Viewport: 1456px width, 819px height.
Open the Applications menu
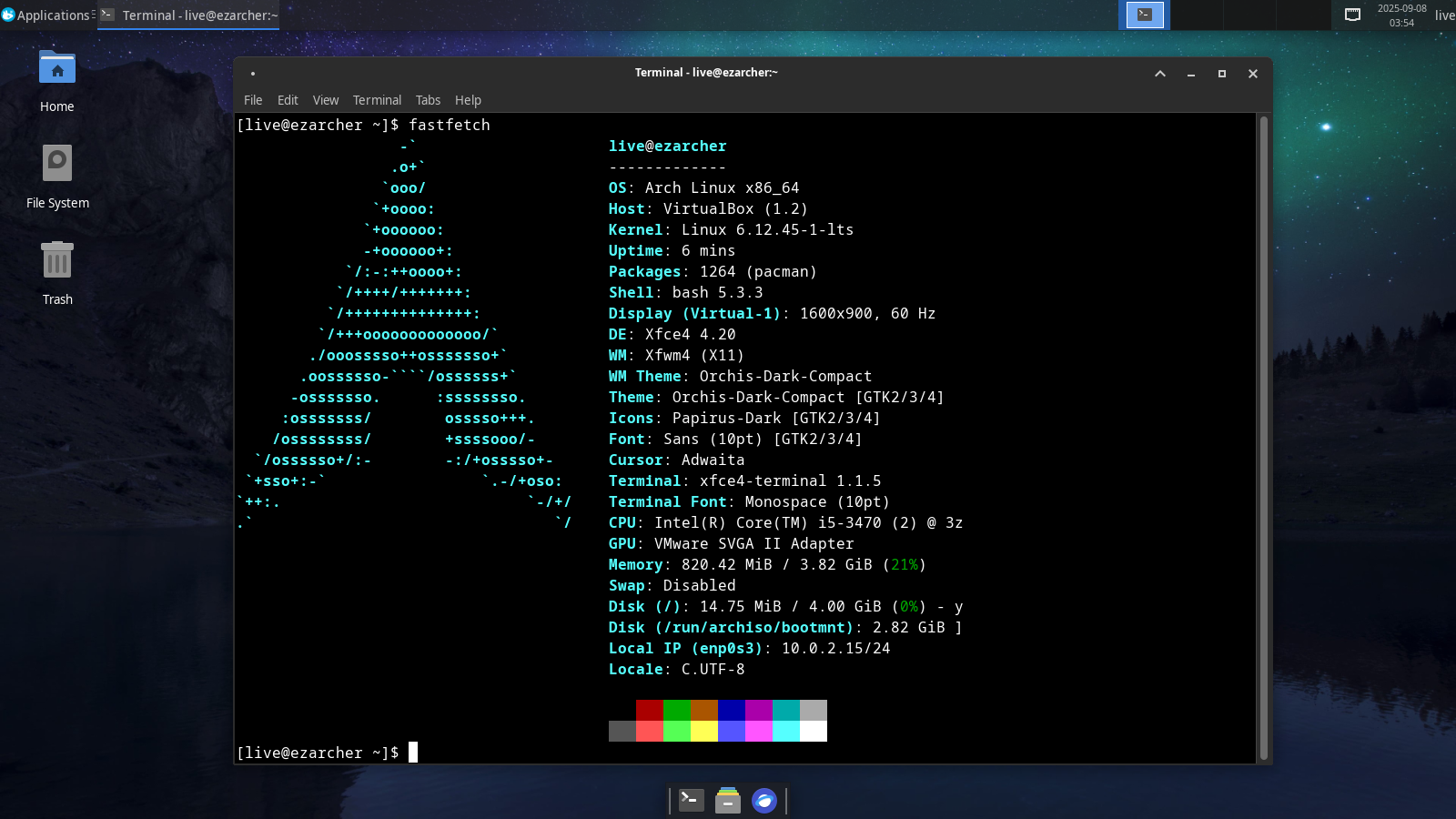47,15
